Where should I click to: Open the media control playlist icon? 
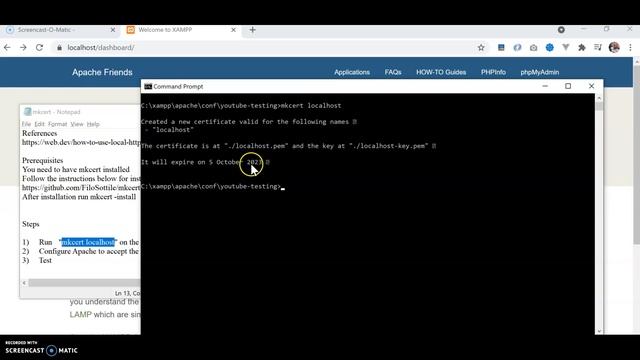point(598,48)
